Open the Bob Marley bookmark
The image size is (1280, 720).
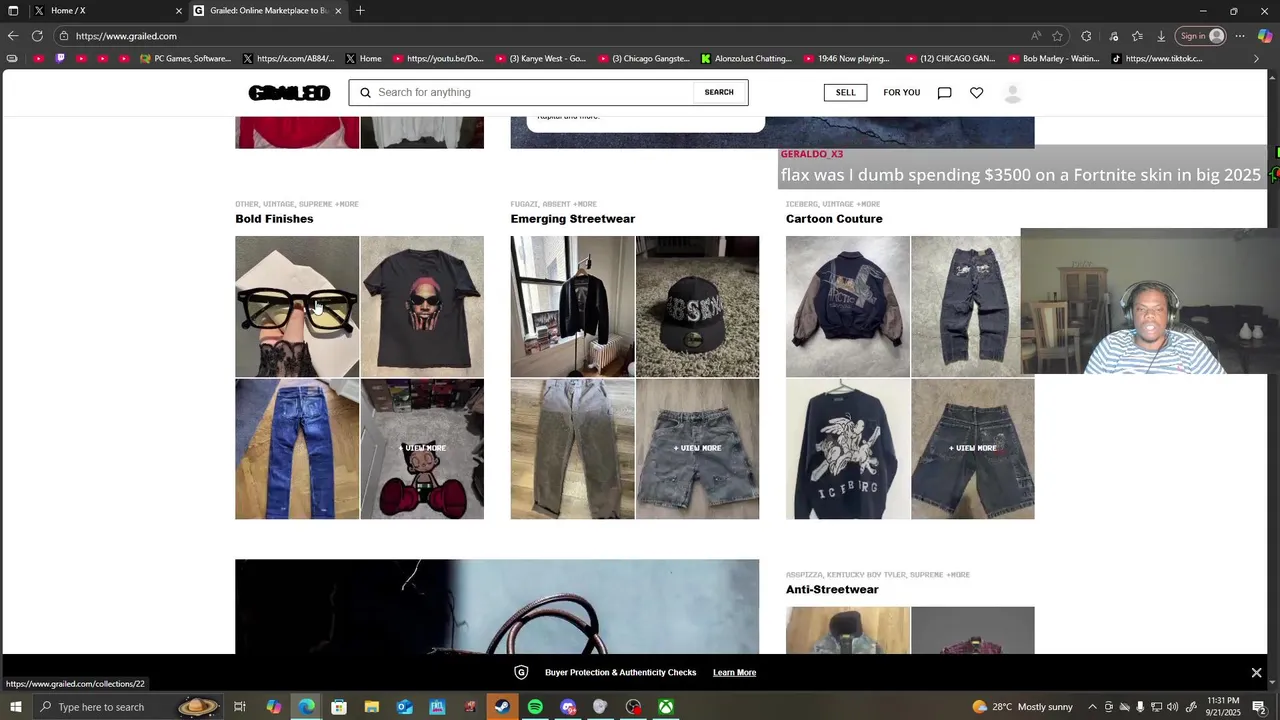1054,59
